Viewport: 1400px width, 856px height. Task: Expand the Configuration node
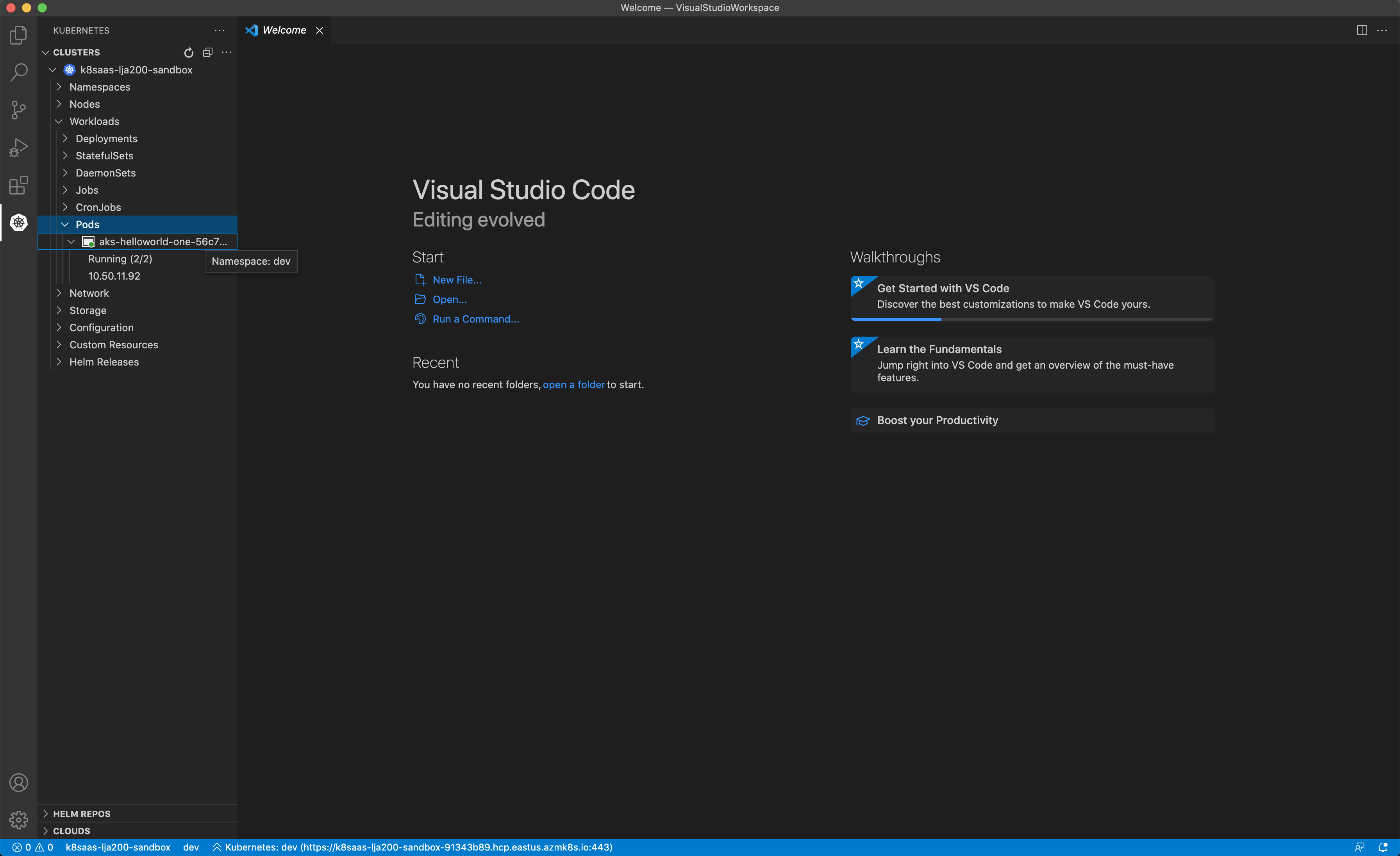(x=59, y=327)
